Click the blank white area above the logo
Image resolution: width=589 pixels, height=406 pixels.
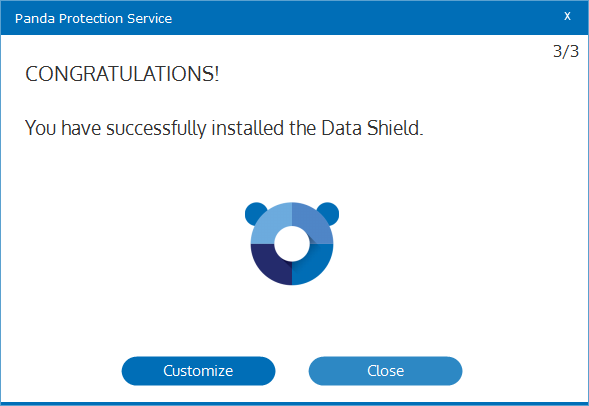(293, 169)
